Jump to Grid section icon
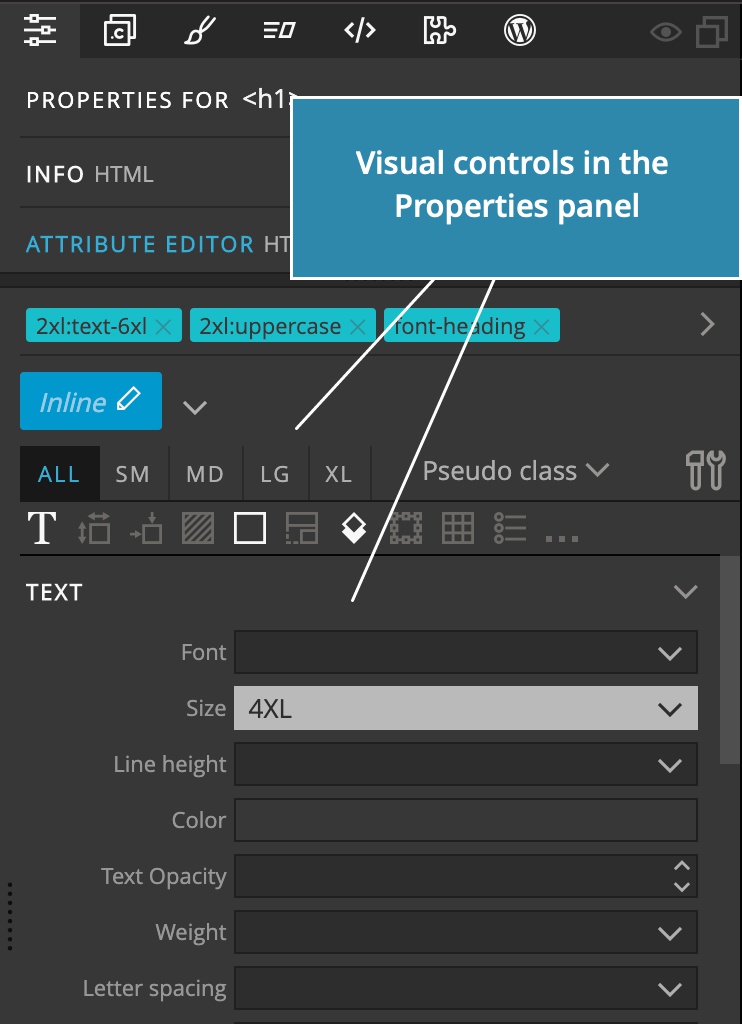 tap(458, 528)
